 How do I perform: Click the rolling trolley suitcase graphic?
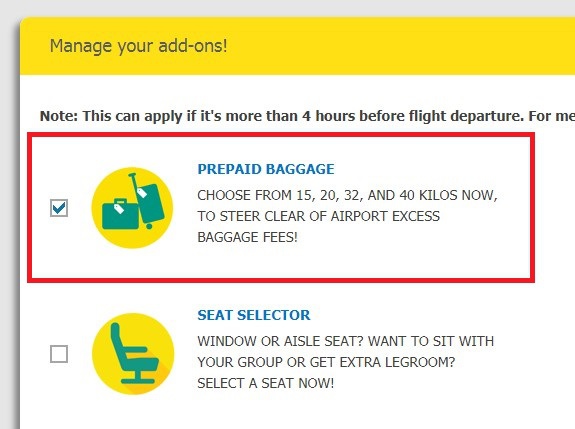point(146,201)
